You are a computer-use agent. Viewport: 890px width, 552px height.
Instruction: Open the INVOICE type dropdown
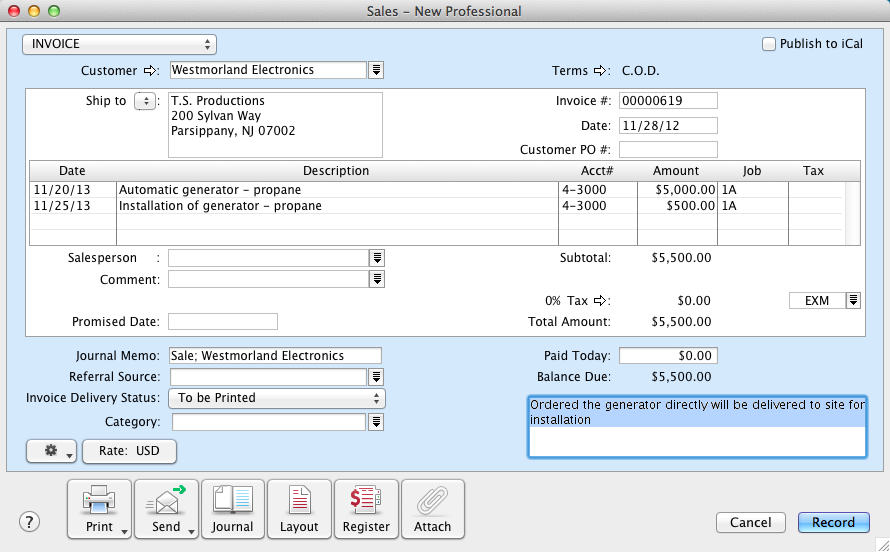(x=120, y=44)
